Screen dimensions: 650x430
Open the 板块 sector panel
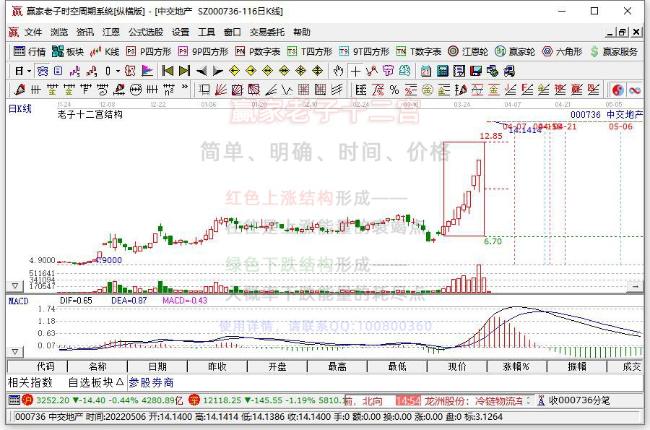pos(68,51)
